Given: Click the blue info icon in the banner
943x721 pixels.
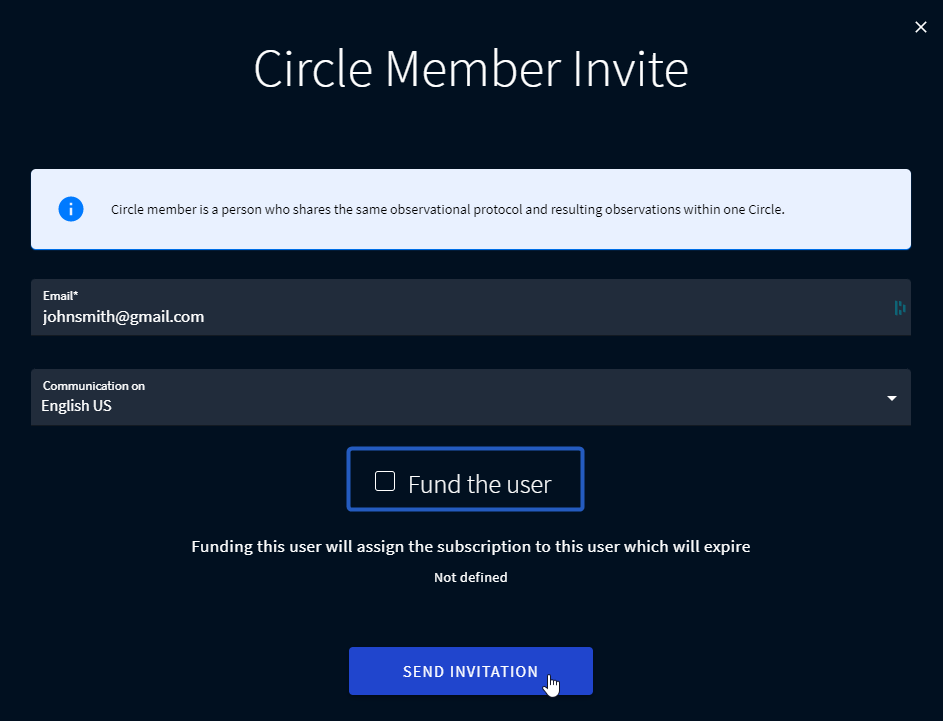Looking at the screenshot, I should pyautogui.click(x=70, y=209).
